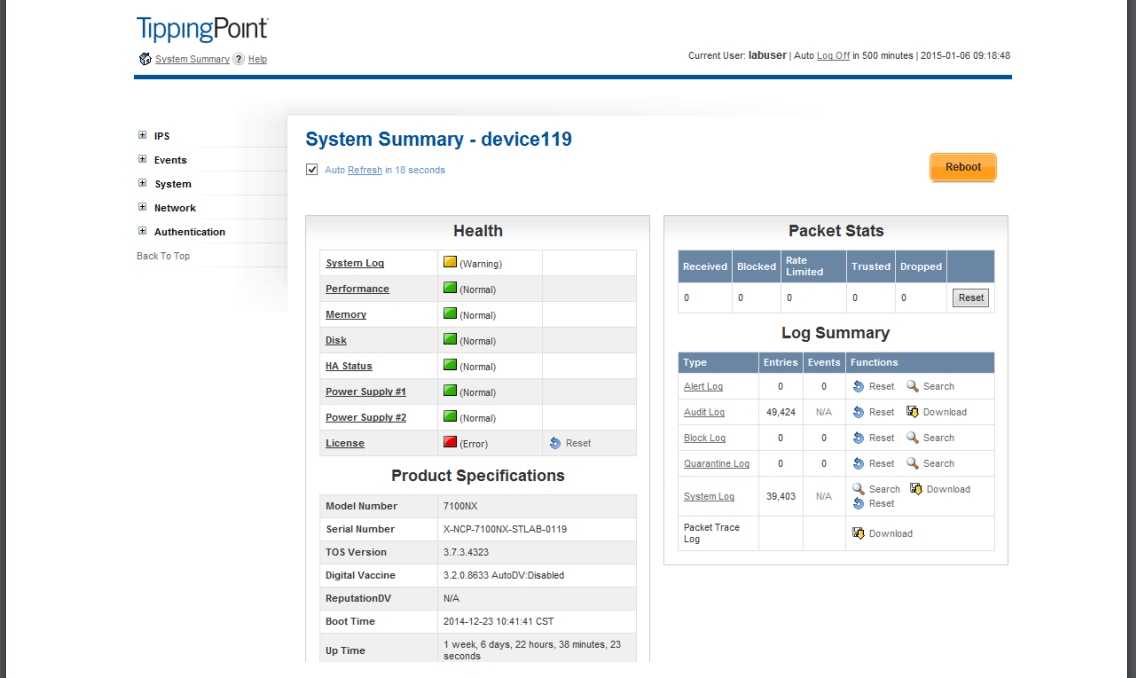Click Packet Trace Log download icon
Image resolution: width=1136 pixels, height=678 pixels.
pyautogui.click(x=858, y=533)
